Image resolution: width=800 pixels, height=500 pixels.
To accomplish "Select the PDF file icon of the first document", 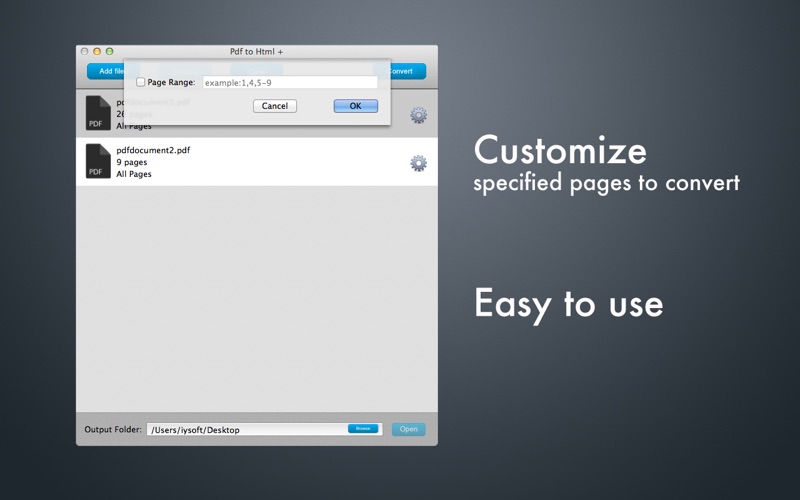I will click(x=98, y=113).
